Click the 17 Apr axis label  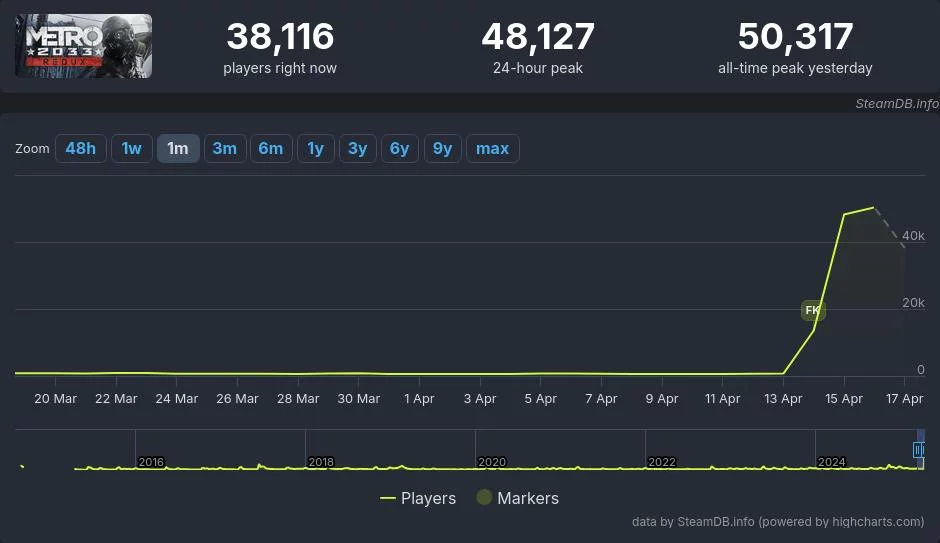(x=904, y=399)
